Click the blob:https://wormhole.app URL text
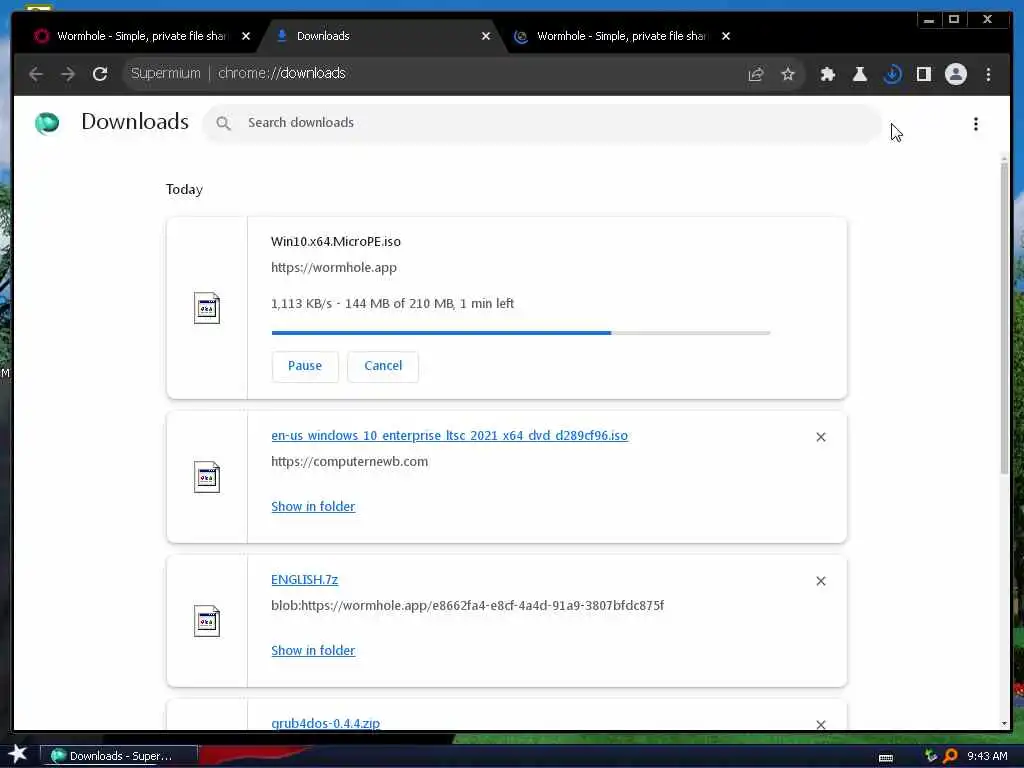This screenshot has width=1024, height=768. click(468, 605)
